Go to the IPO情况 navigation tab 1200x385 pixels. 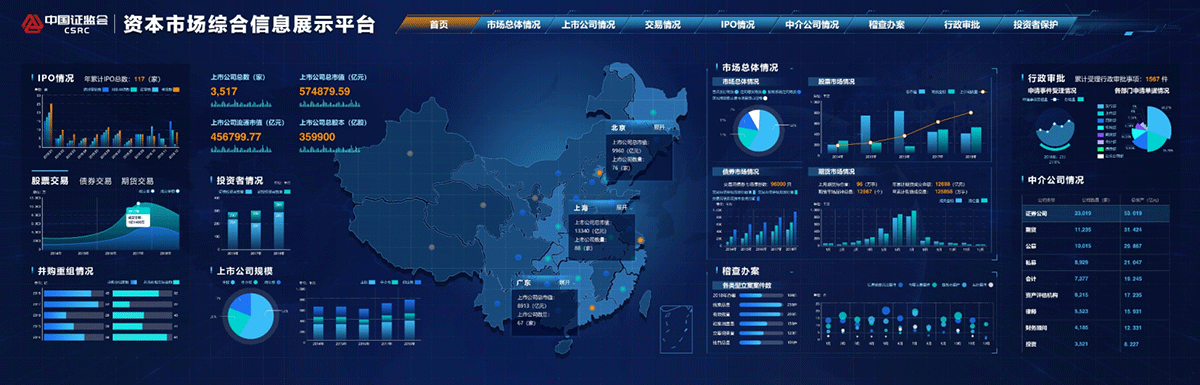pyautogui.click(x=738, y=23)
